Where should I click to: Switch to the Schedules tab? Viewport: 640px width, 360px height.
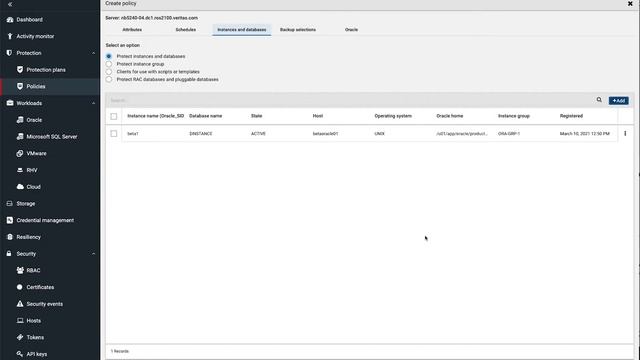[x=186, y=30]
